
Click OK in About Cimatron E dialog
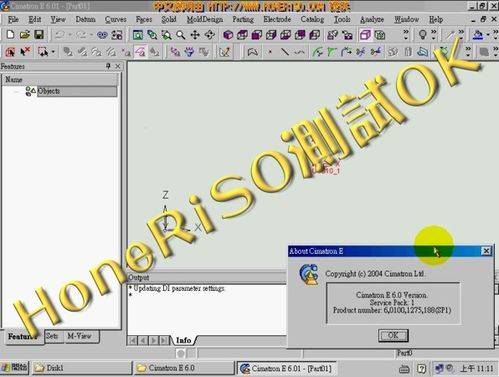click(393, 335)
